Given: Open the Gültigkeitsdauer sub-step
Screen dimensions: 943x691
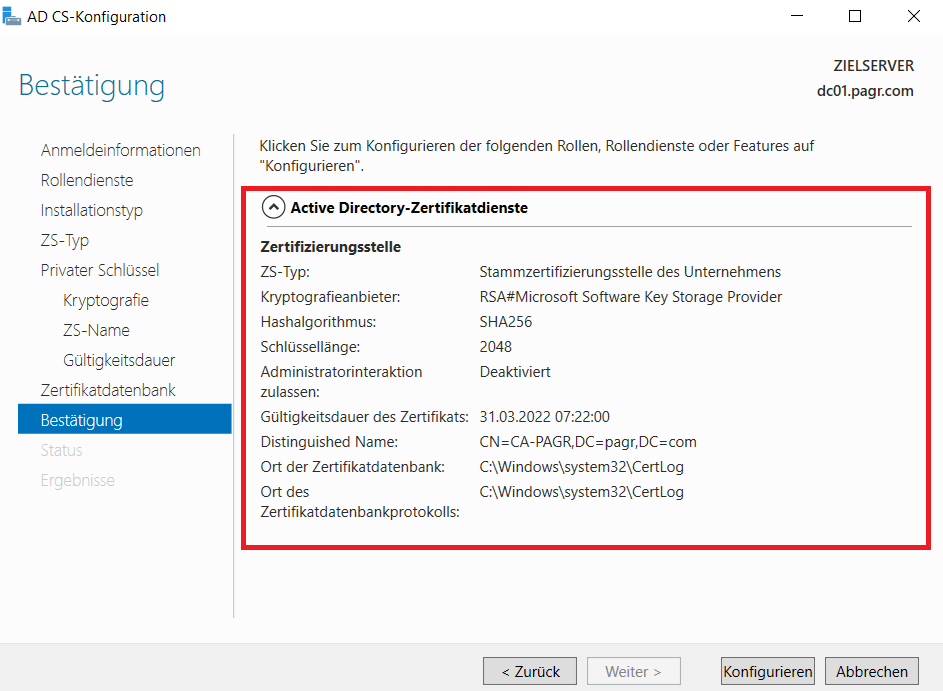Looking at the screenshot, I should pos(118,360).
